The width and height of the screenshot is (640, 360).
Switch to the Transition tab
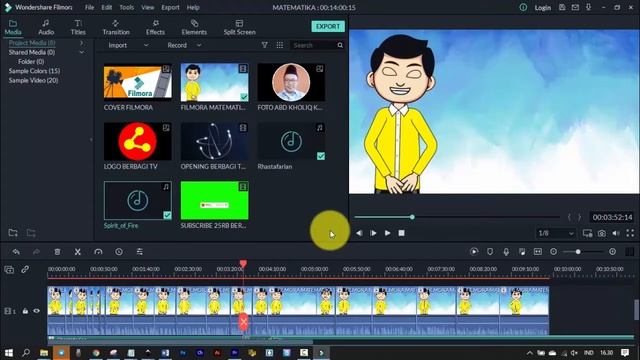116,27
